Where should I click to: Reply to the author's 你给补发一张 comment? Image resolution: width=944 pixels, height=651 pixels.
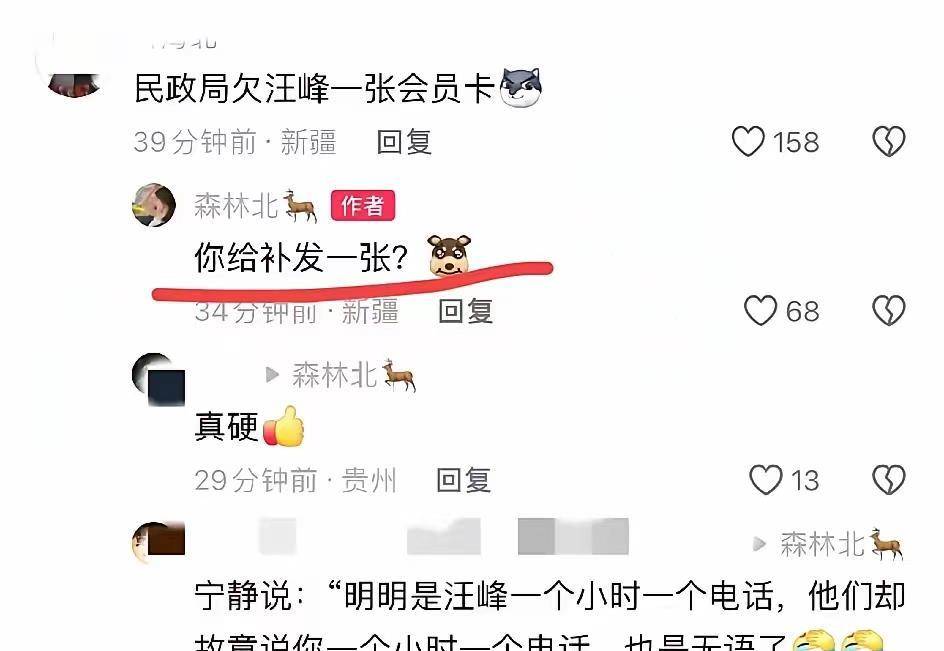(466, 311)
